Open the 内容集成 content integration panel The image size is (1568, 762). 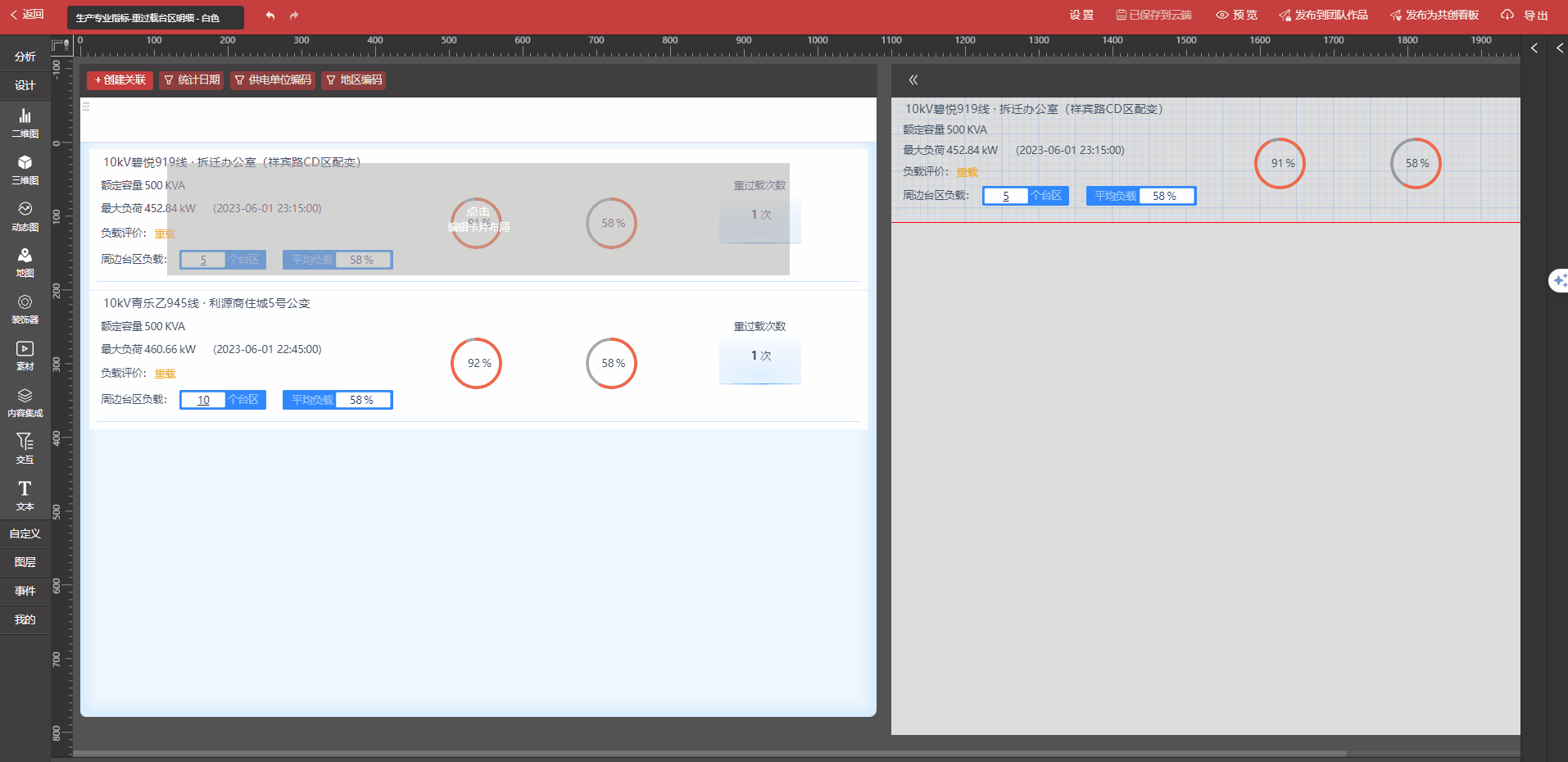[25, 402]
